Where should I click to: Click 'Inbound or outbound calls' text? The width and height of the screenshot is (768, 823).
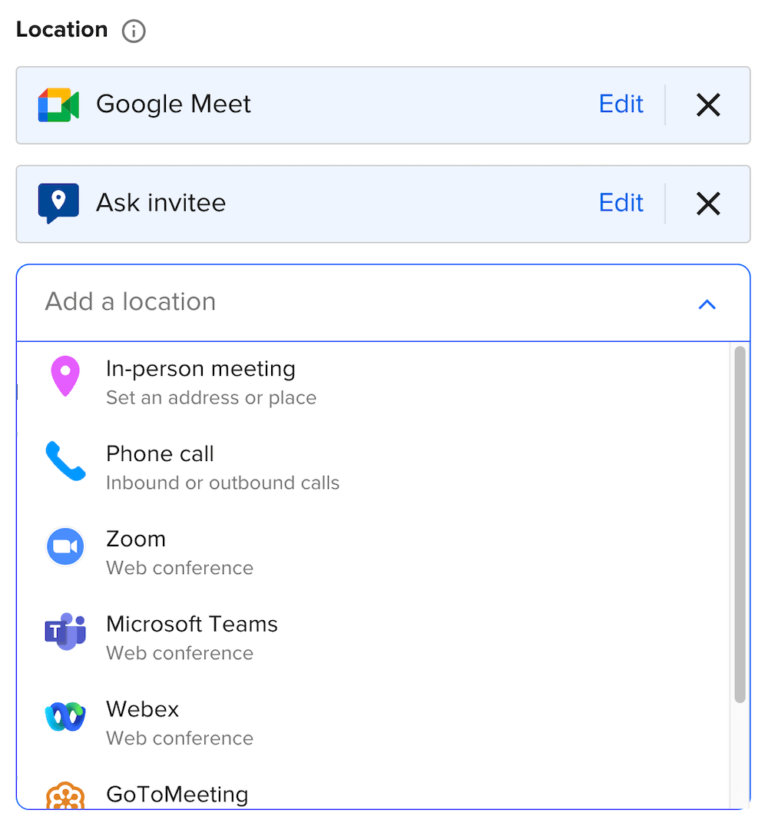pos(223,483)
